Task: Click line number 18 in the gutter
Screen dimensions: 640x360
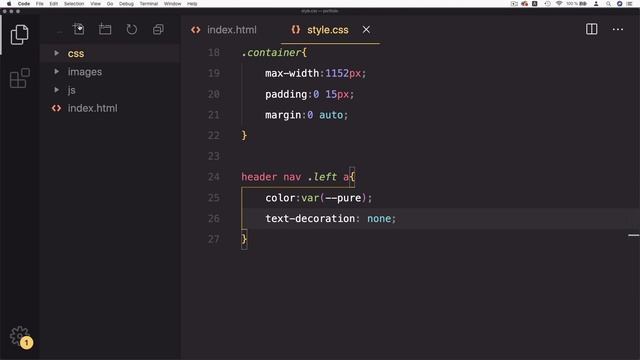Action: 213,53
